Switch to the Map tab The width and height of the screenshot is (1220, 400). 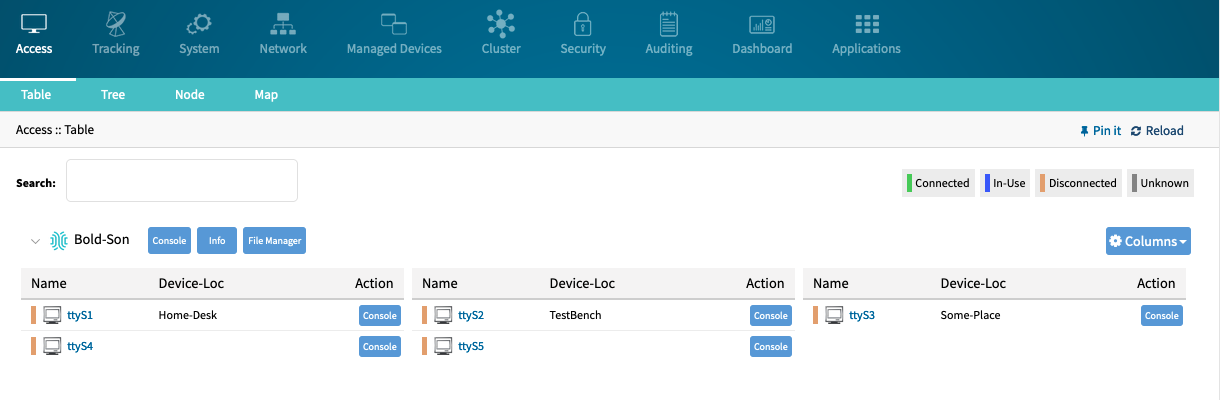tap(266, 95)
